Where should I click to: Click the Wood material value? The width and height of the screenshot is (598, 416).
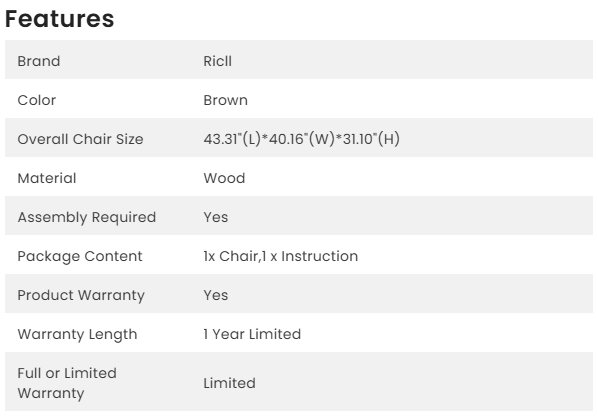(224, 178)
